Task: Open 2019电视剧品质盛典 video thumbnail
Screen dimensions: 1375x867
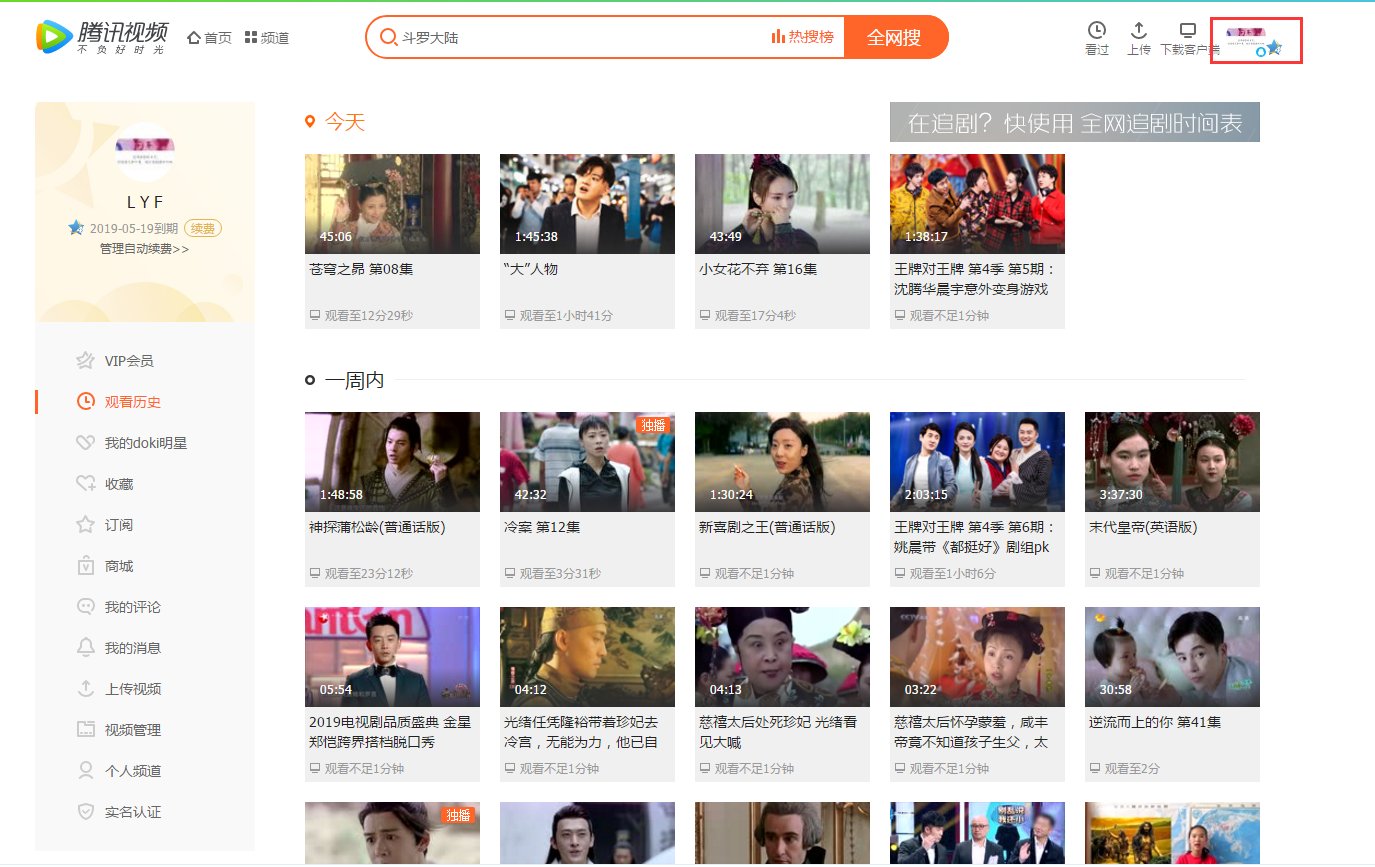Action: click(x=392, y=657)
